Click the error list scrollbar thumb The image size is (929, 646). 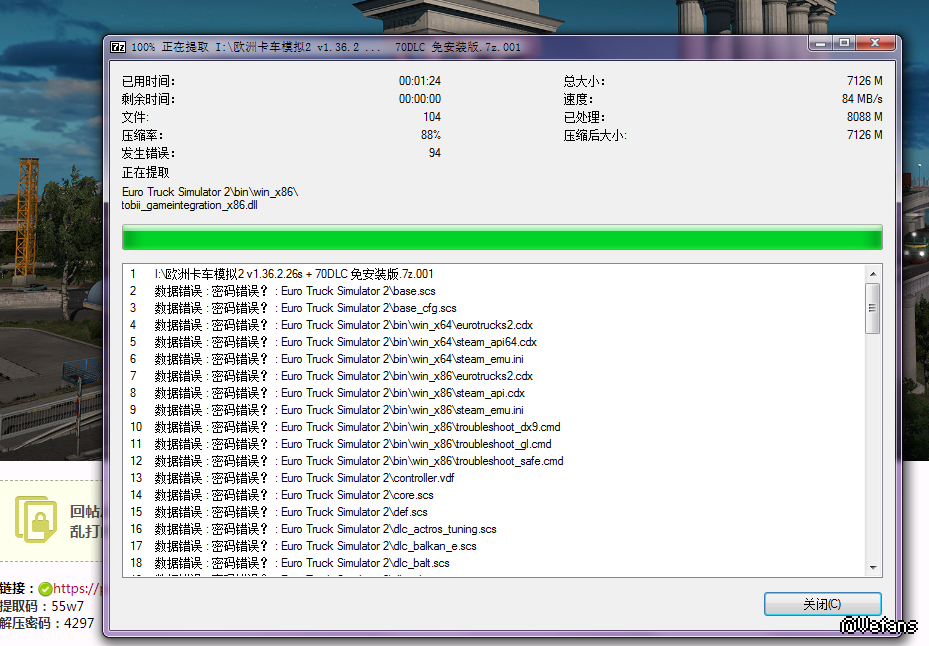[873, 308]
